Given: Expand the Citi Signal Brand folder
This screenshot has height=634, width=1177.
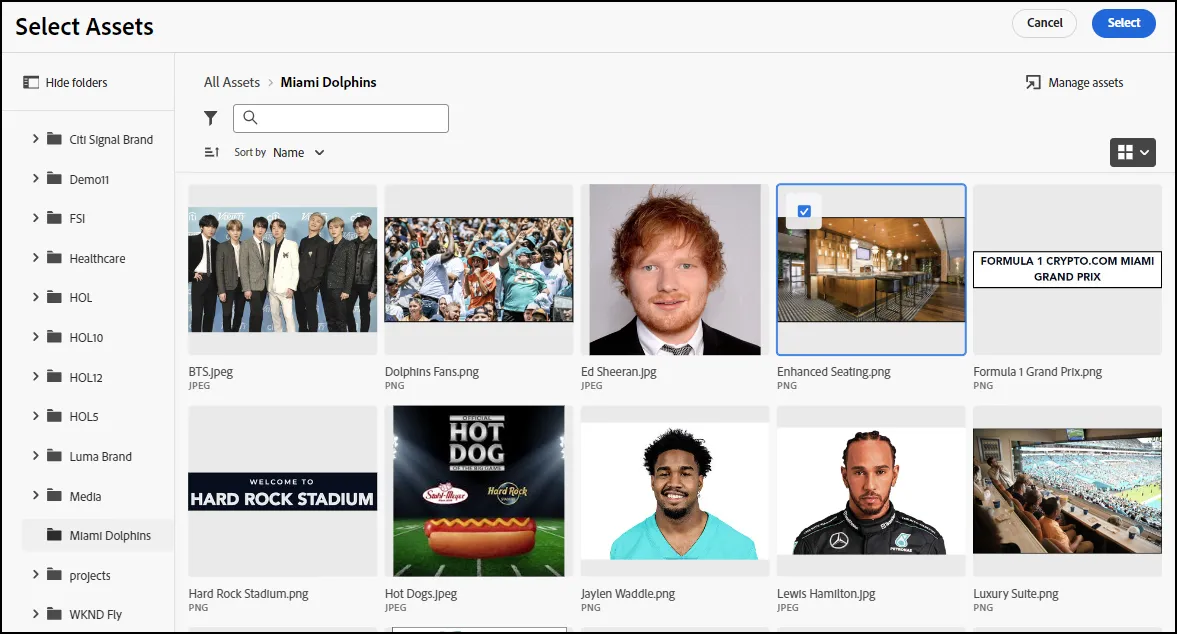Looking at the screenshot, I should pos(35,139).
